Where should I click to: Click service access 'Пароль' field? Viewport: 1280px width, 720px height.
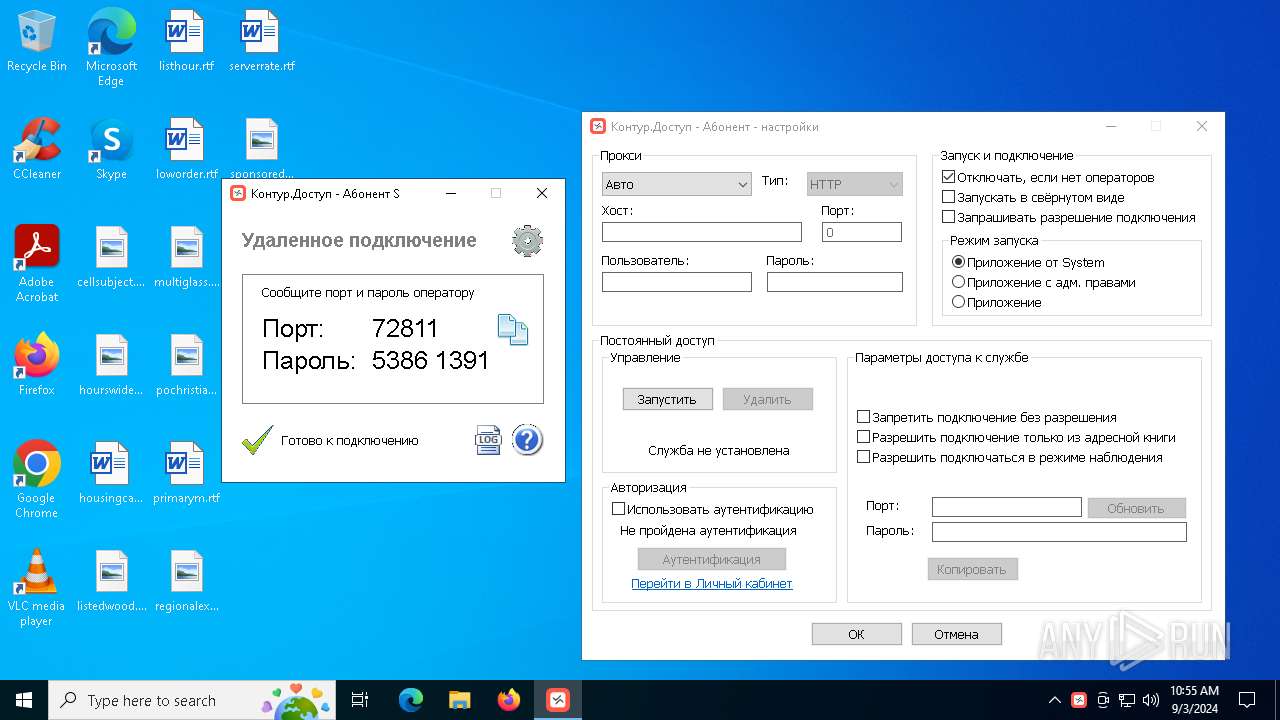pos(1059,532)
